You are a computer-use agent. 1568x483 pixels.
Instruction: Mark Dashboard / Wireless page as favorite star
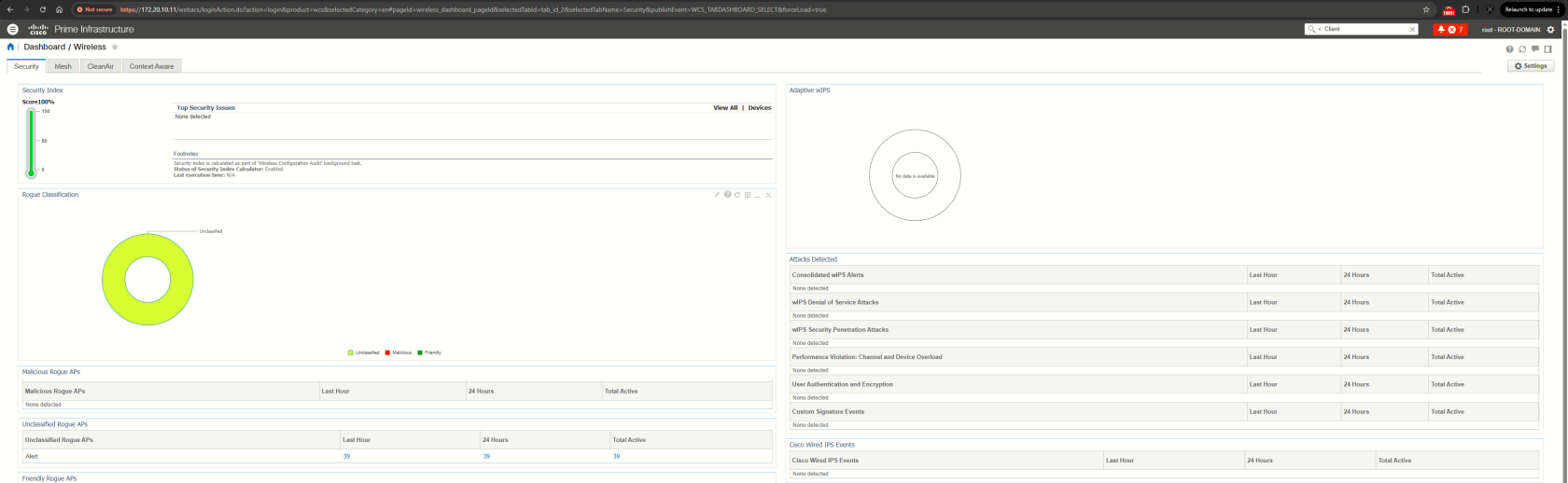(x=115, y=47)
